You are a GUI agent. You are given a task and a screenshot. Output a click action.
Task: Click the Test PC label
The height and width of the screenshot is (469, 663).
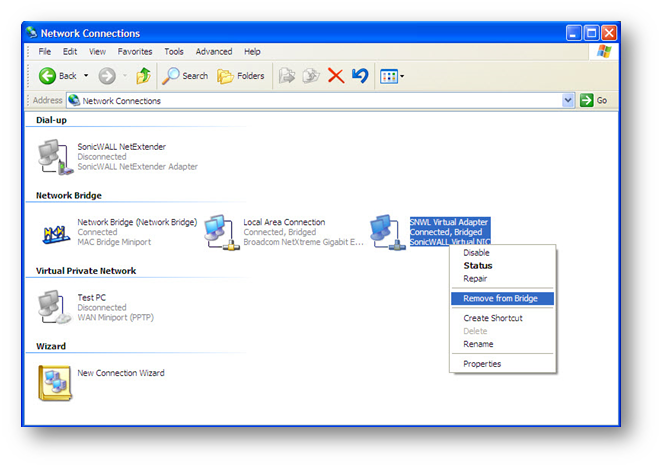(91, 297)
